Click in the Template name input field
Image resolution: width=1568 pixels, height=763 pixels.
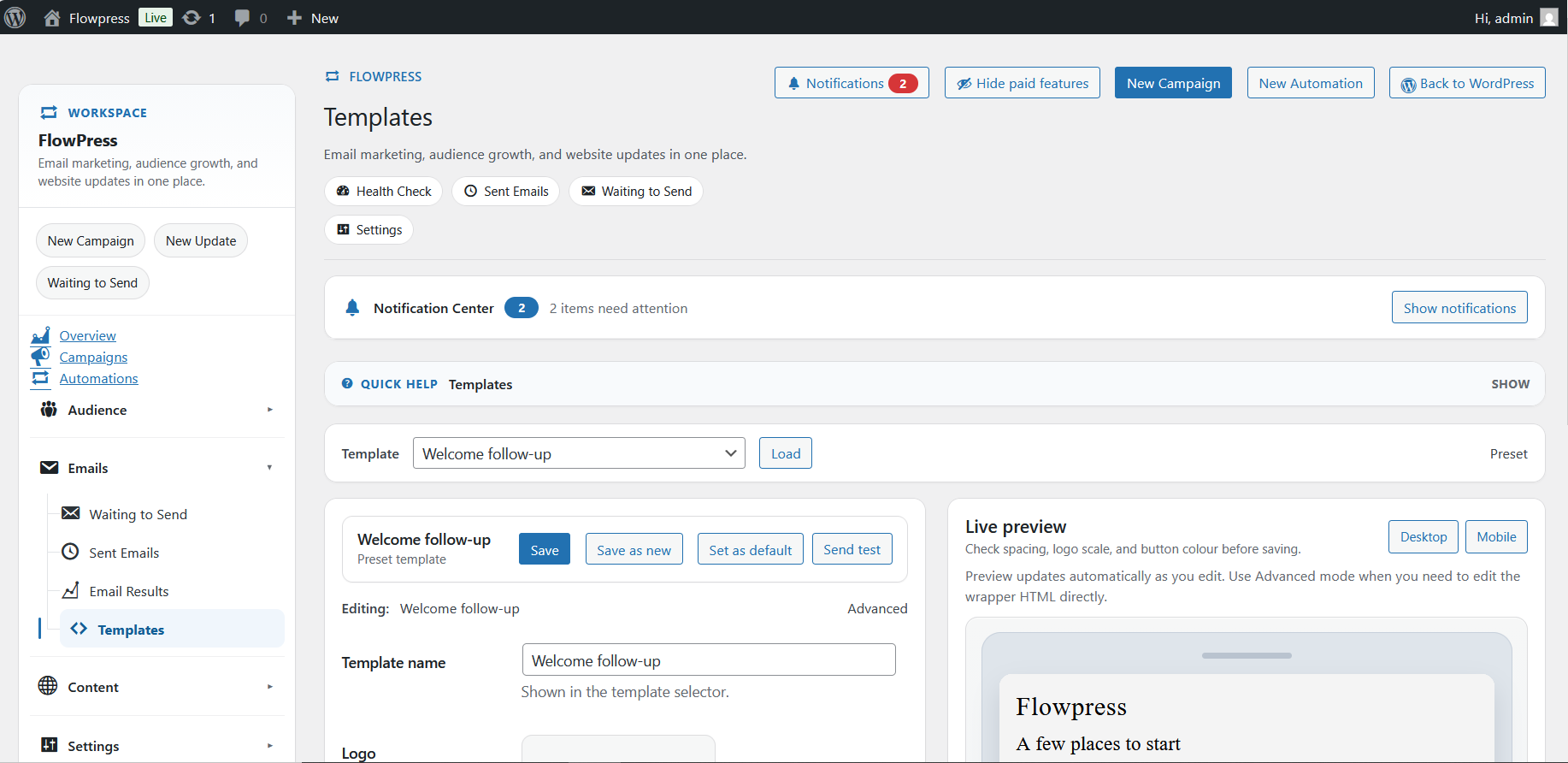(709, 659)
